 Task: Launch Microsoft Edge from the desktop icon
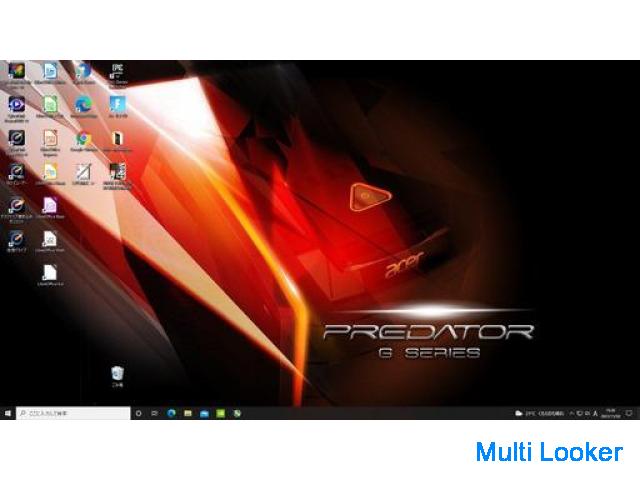(83, 104)
